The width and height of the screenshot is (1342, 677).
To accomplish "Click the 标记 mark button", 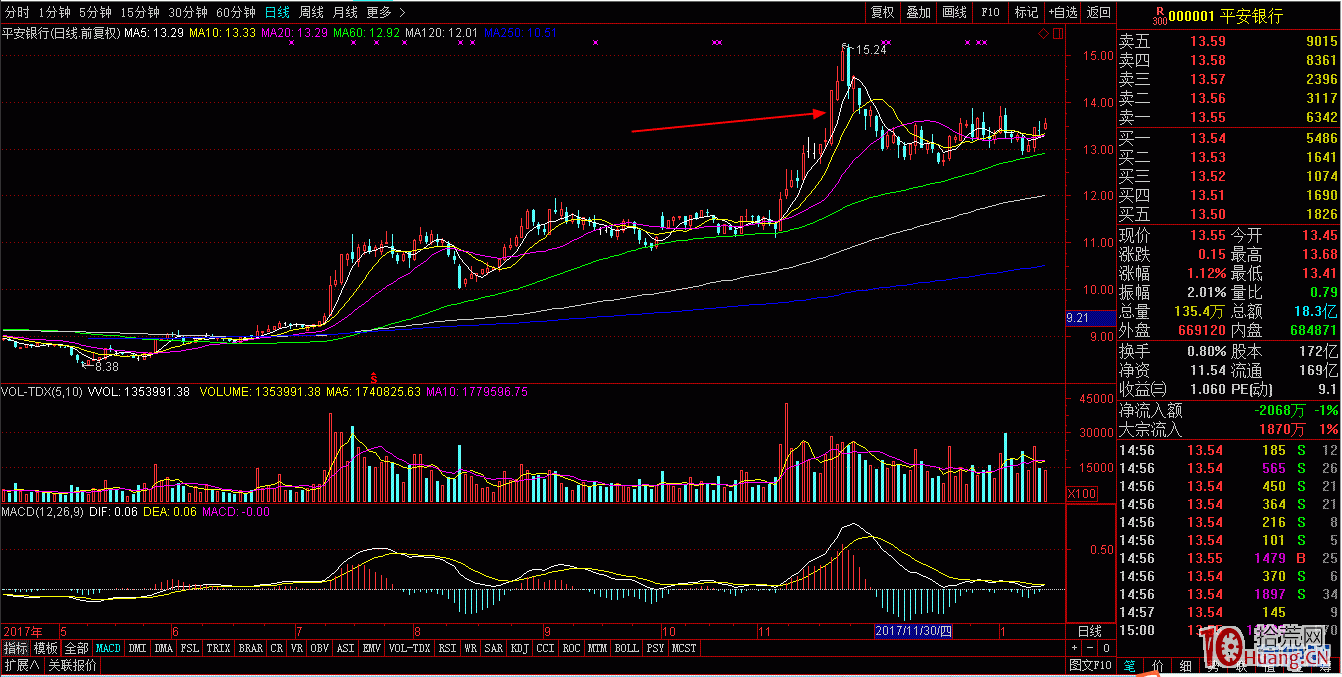I will 1026,12.
